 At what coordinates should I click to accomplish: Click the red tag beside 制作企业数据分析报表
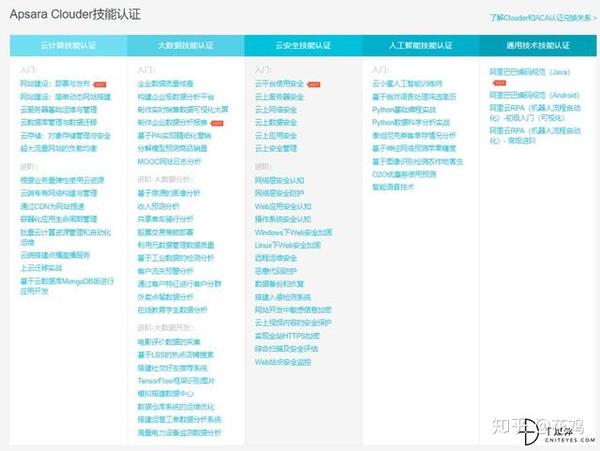(x=217, y=123)
